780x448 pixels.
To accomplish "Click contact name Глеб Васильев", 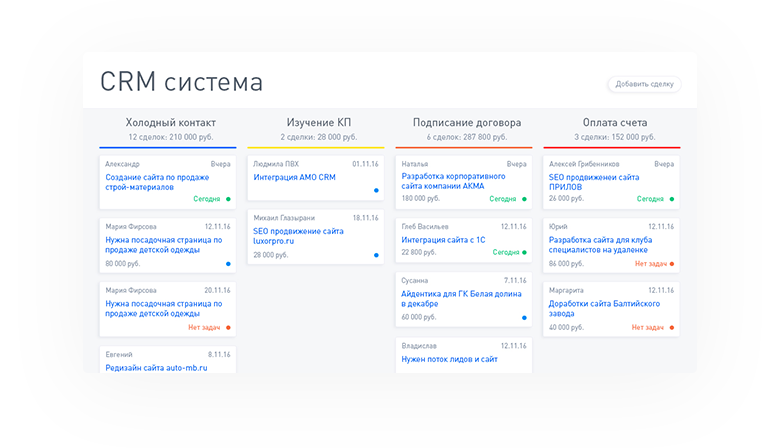I will click(x=425, y=226).
